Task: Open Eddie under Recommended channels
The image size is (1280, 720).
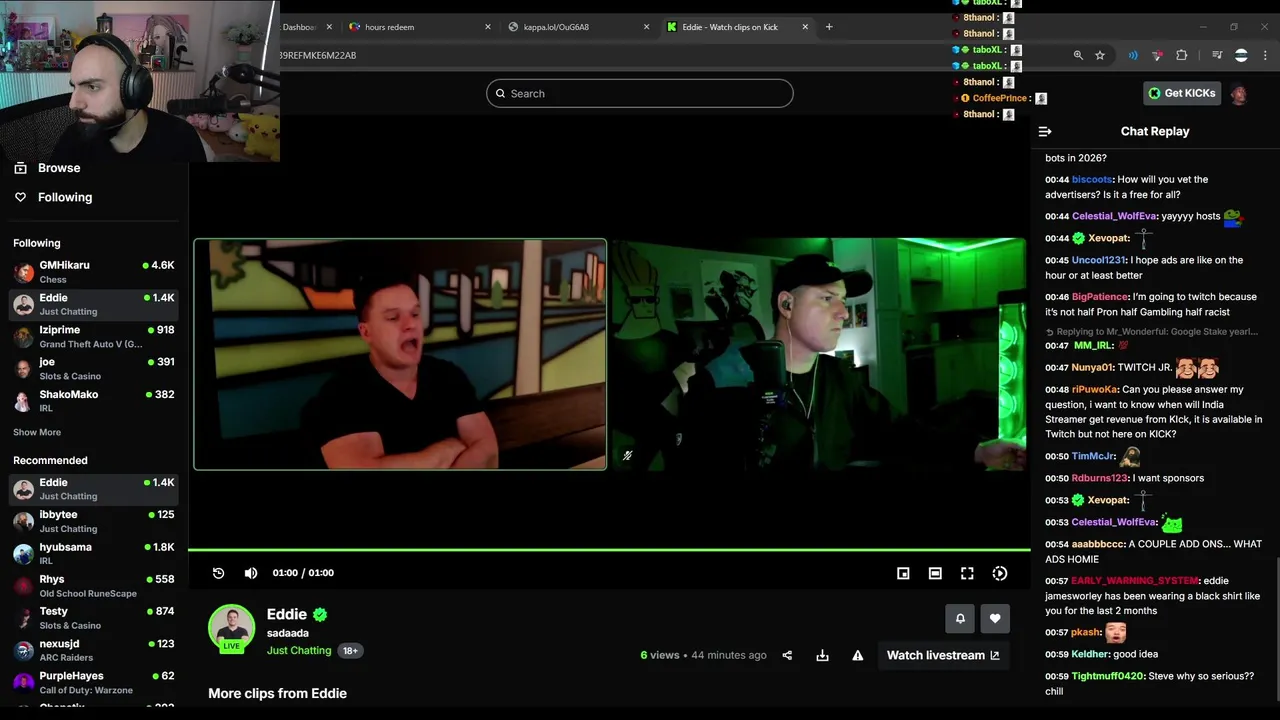Action: [95, 489]
